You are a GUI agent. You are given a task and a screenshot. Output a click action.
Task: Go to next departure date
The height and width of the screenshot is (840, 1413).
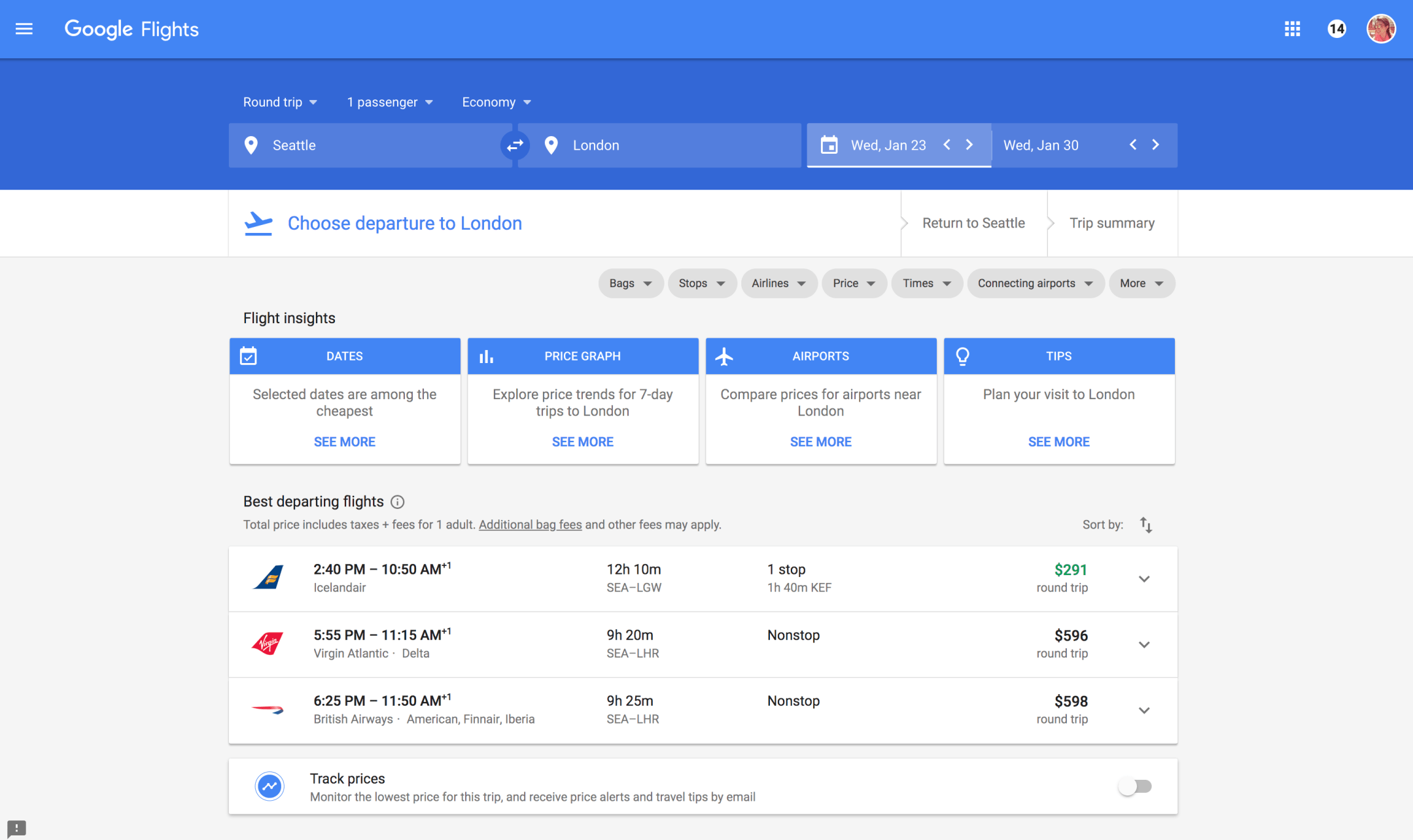[x=969, y=145]
